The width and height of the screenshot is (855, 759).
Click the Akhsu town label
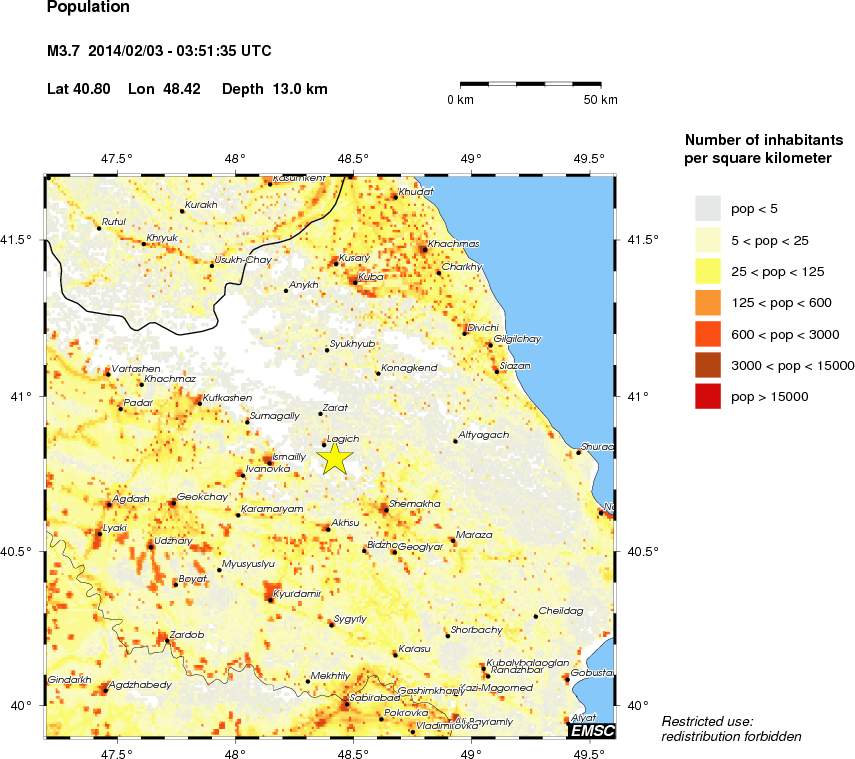[x=345, y=523]
